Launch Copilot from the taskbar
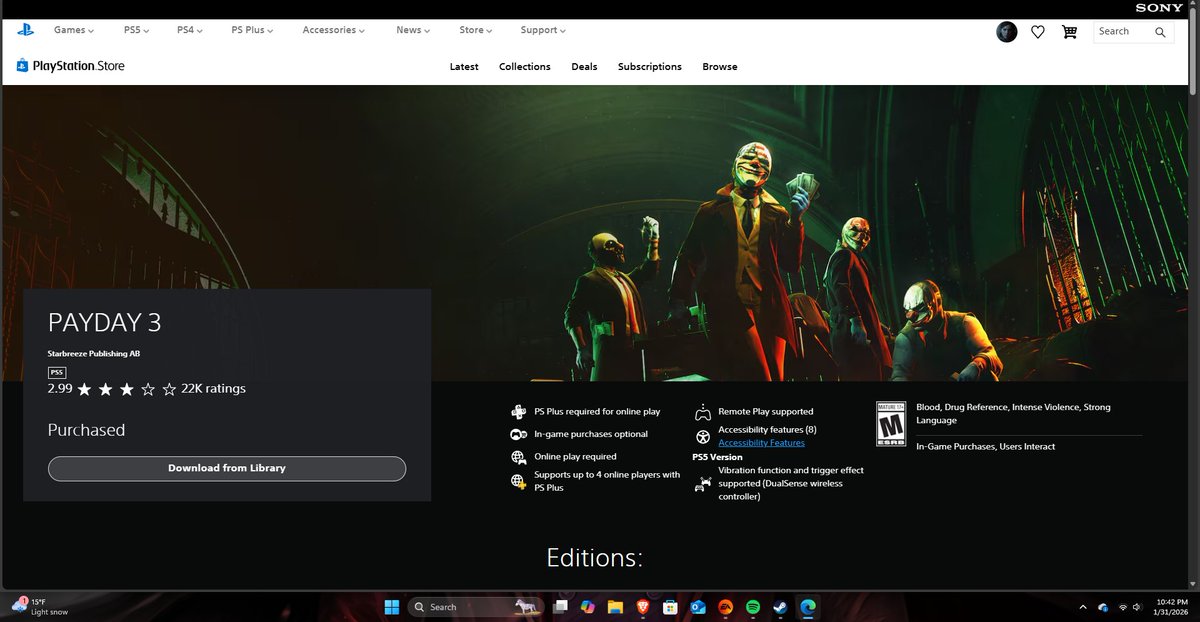Screen dimensions: 1200x622 [x=588, y=606]
